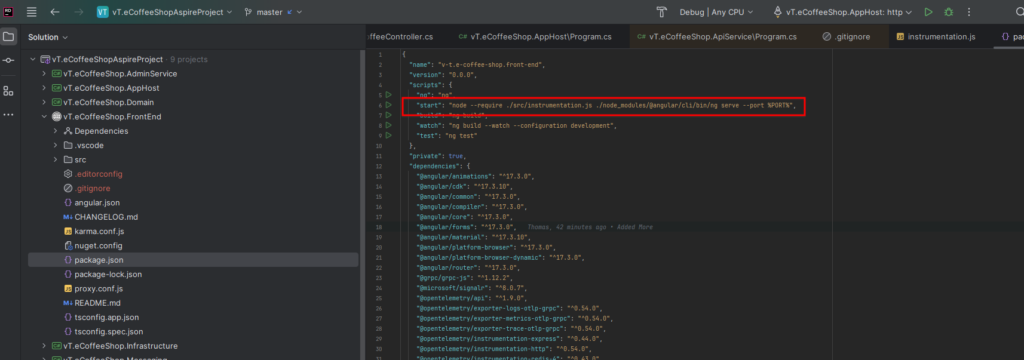Expand the Dependencies node
This screenshot has width=1024, height=360.
point(56,131)
